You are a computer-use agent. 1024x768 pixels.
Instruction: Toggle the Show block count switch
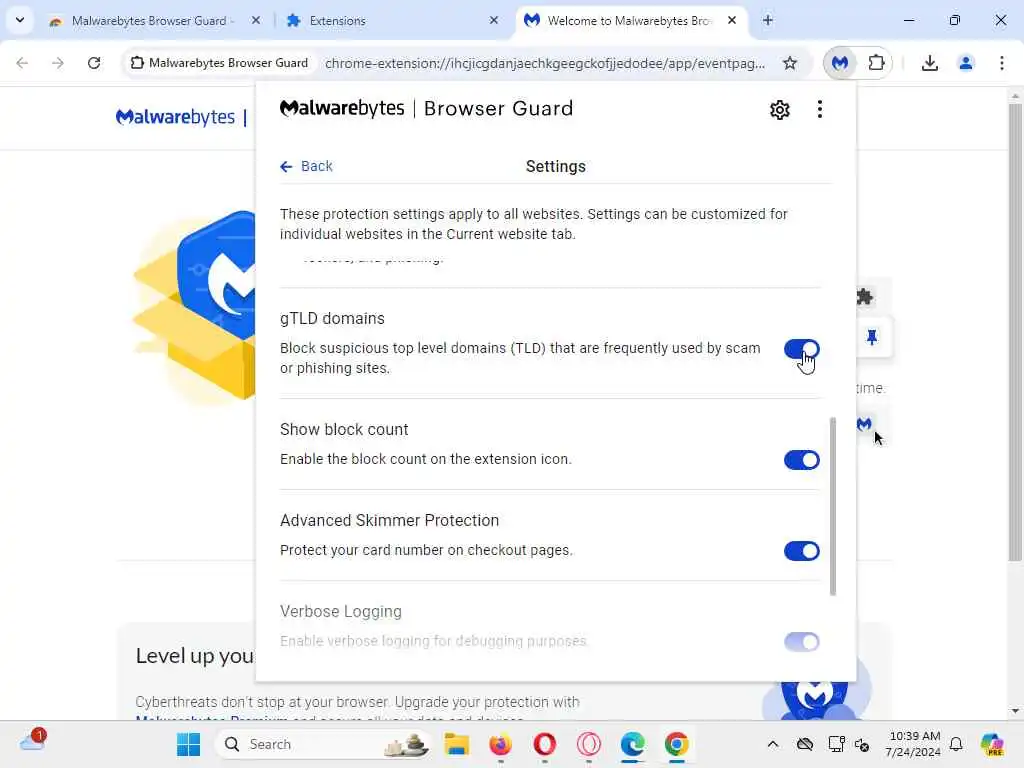point(801,460)
